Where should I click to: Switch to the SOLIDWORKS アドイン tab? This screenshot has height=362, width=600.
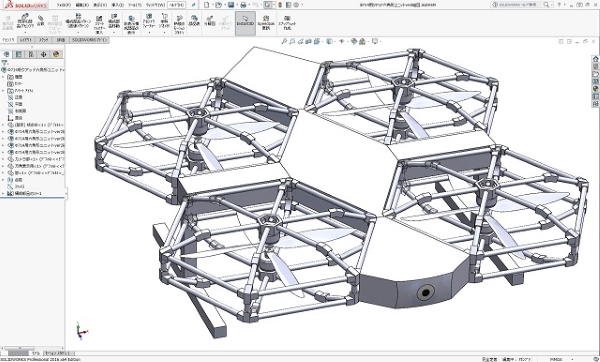[x=90, y=40]
